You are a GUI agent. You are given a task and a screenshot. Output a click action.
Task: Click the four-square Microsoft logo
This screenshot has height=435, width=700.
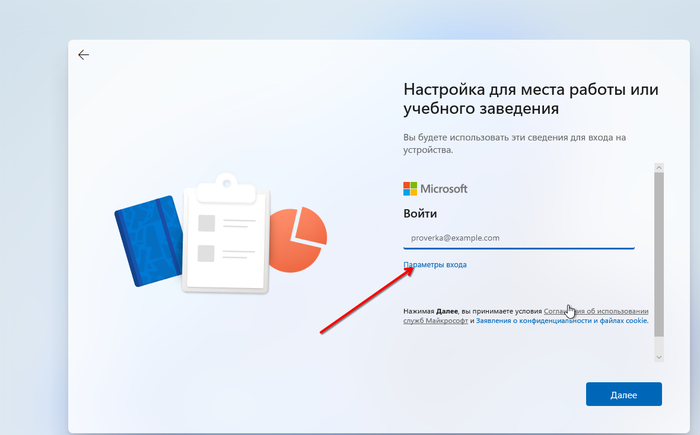tap(410, 188)
